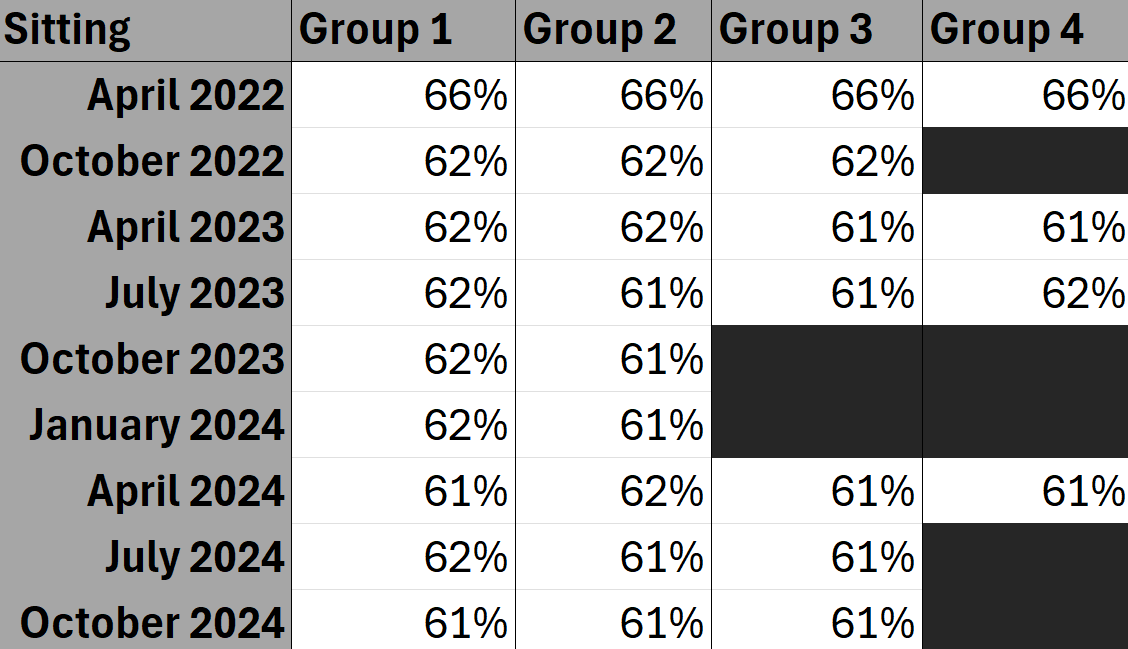Select blacked-out Group 4 cell for July 2024
This screenshot has width=1128, height=649.
(1025, 557)
